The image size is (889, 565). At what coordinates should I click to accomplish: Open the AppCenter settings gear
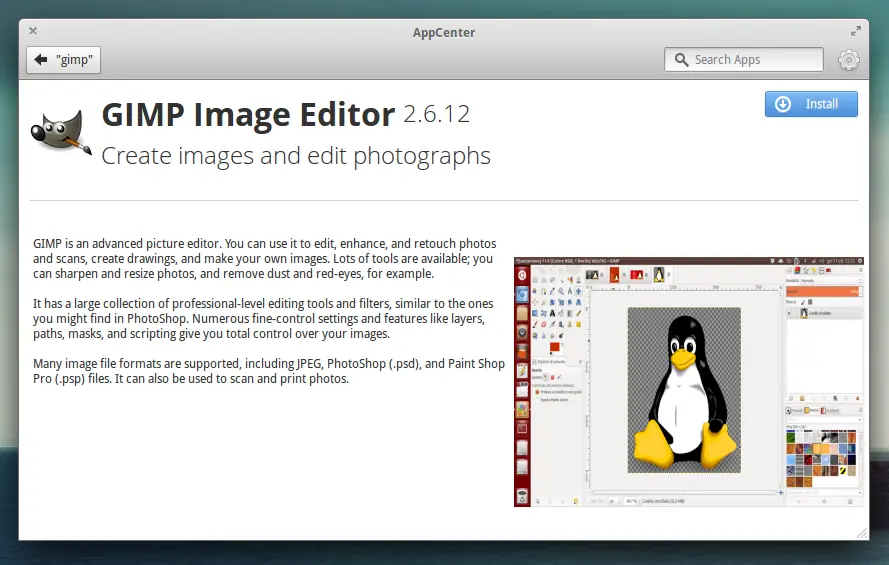point(849,60)
